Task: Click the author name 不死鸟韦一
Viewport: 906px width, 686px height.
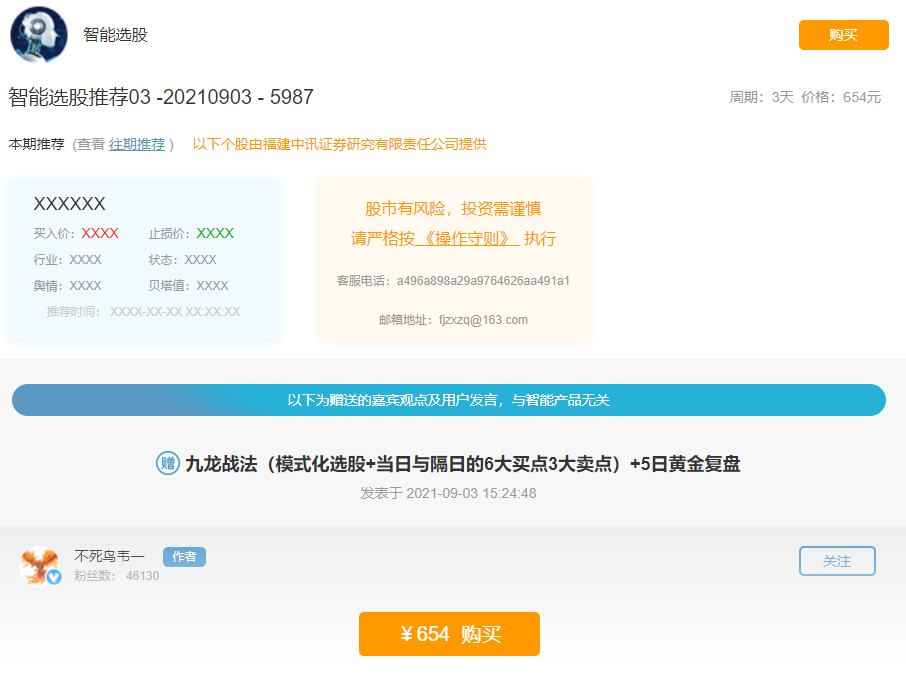Action: coord(109,556)
